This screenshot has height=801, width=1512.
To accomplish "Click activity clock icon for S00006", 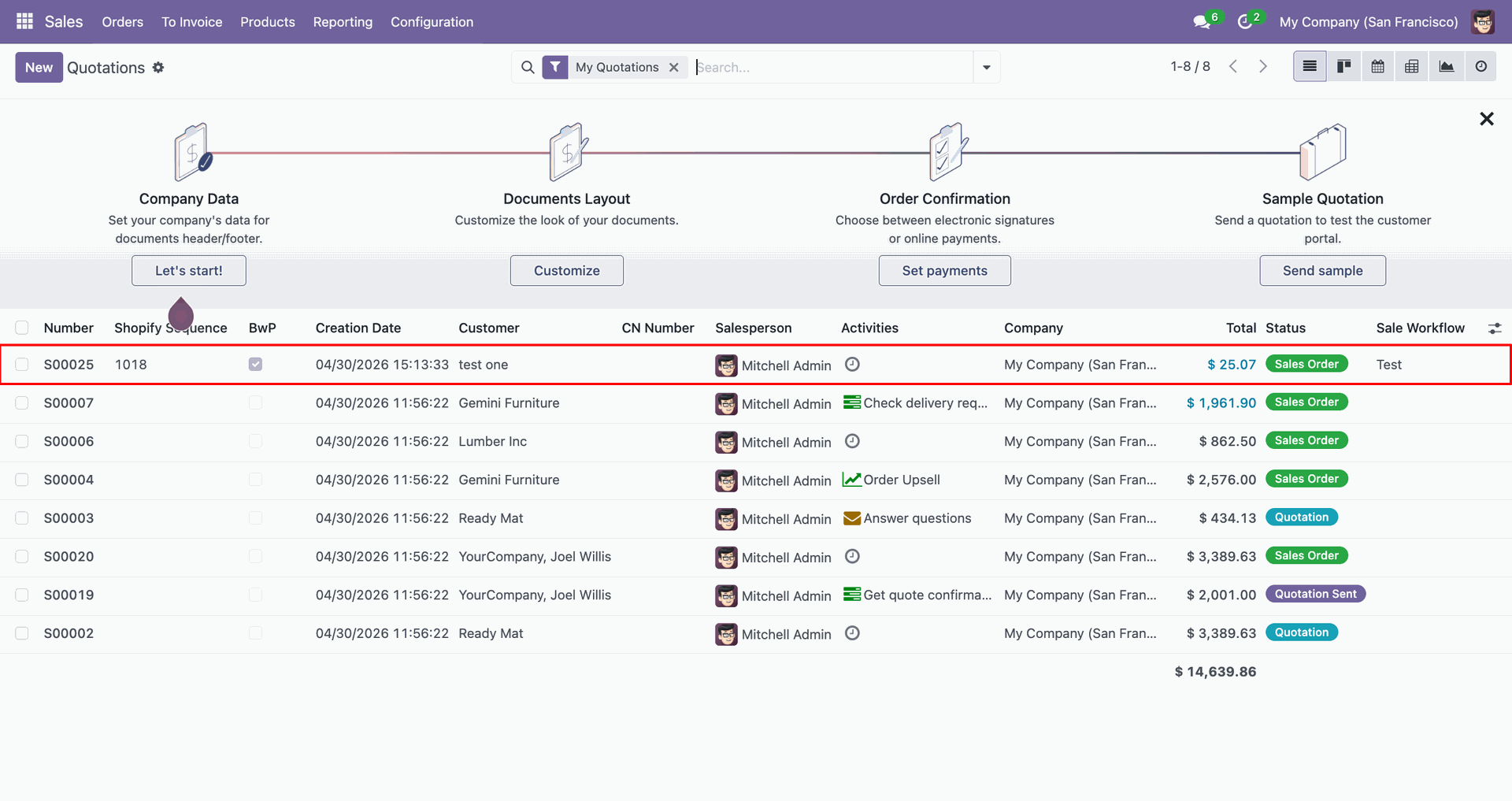I will (852, 441).
